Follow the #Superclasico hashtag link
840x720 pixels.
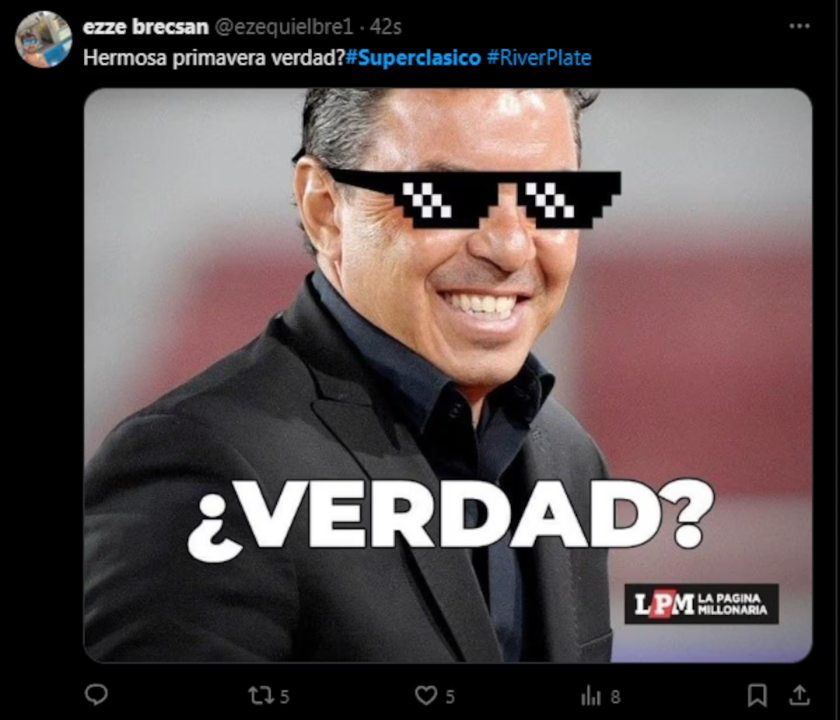pos(413,57)
